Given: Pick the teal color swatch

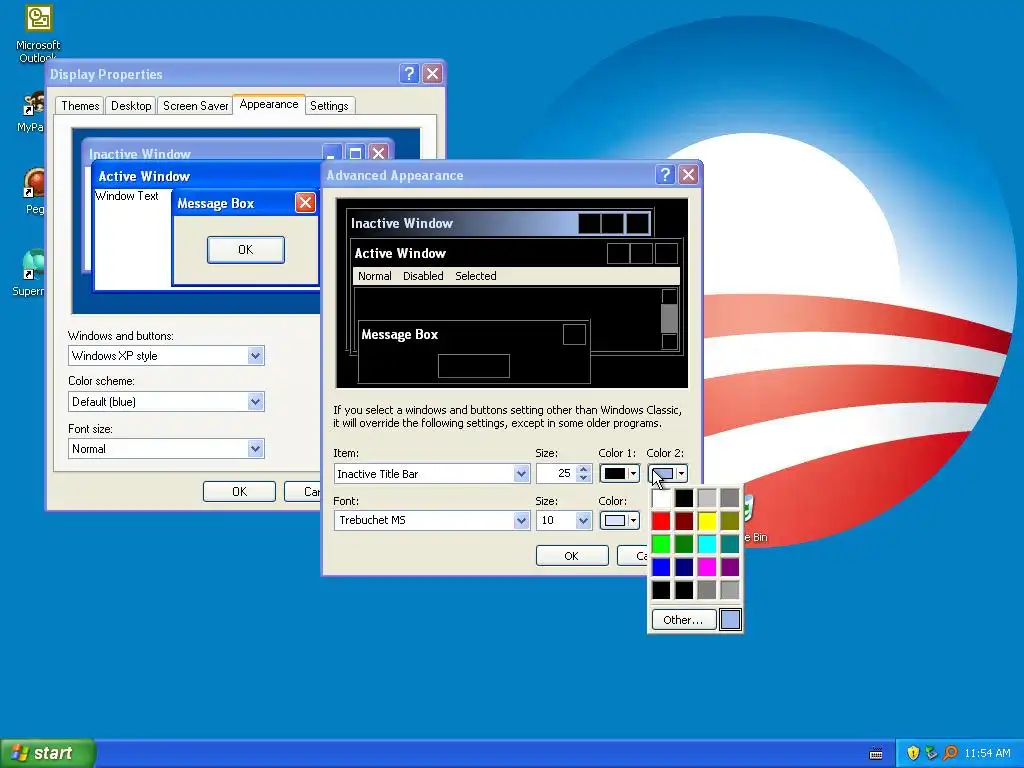Looking at the screenshot, I should [729, 544].
